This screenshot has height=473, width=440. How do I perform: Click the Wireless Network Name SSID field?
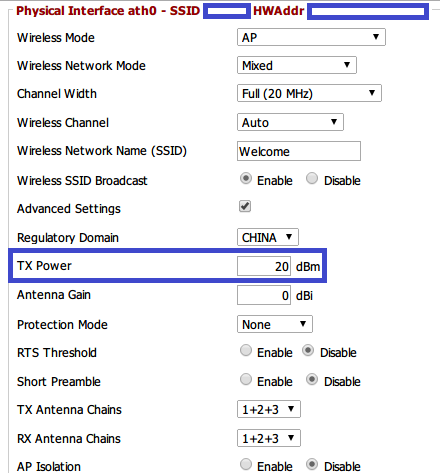[299, 151]
